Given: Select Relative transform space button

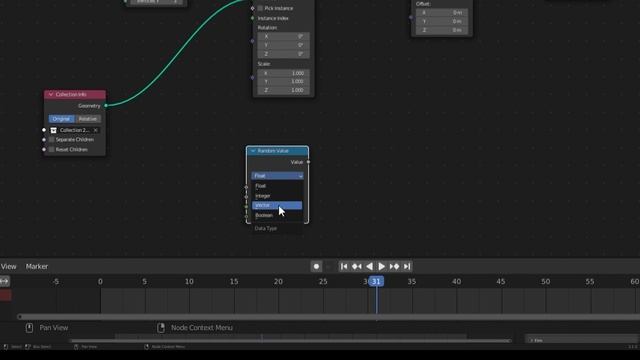Looking at the screenshot, I should click(88, 119).
